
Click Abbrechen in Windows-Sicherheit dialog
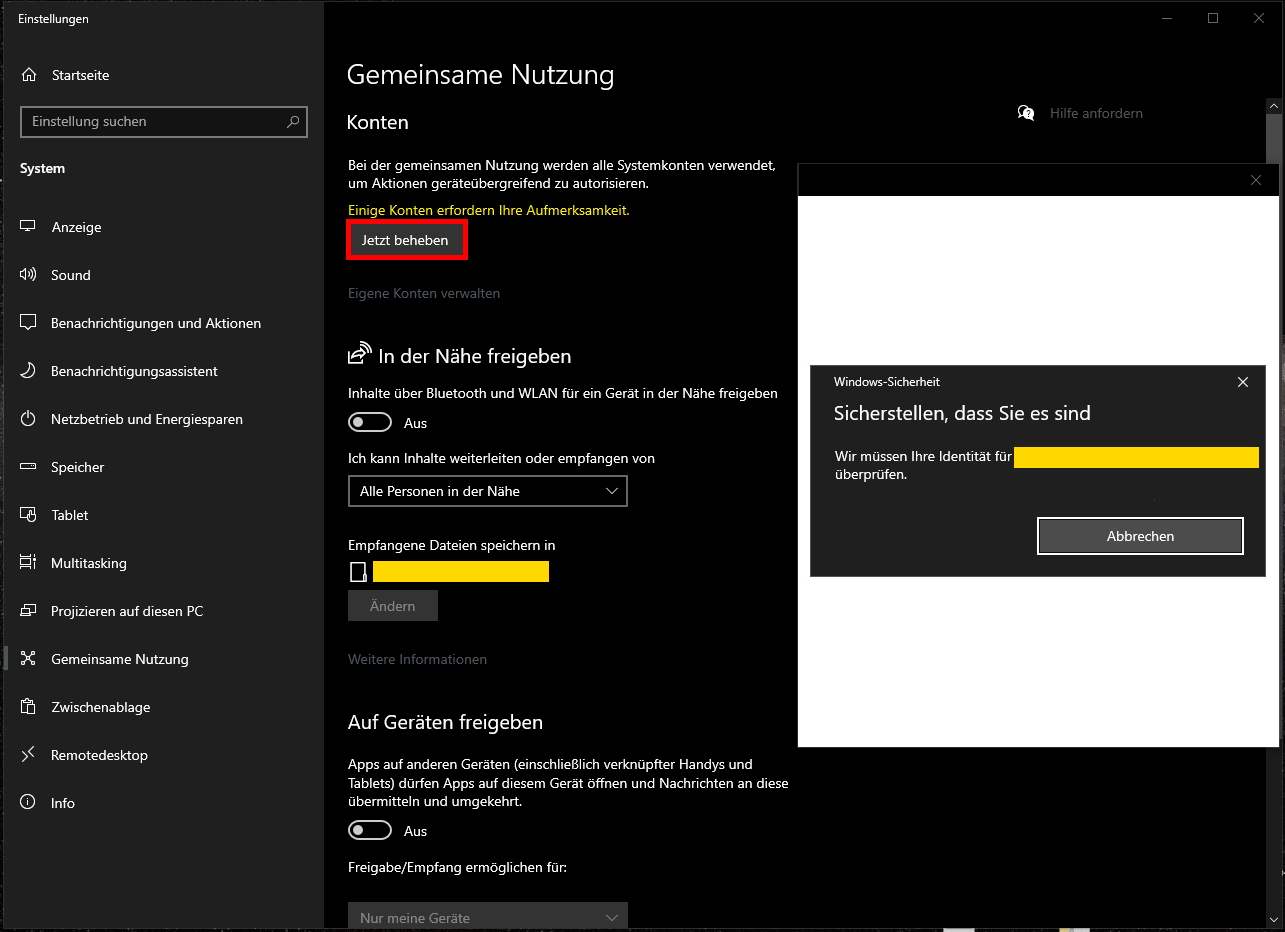(x=1140, y=536)
